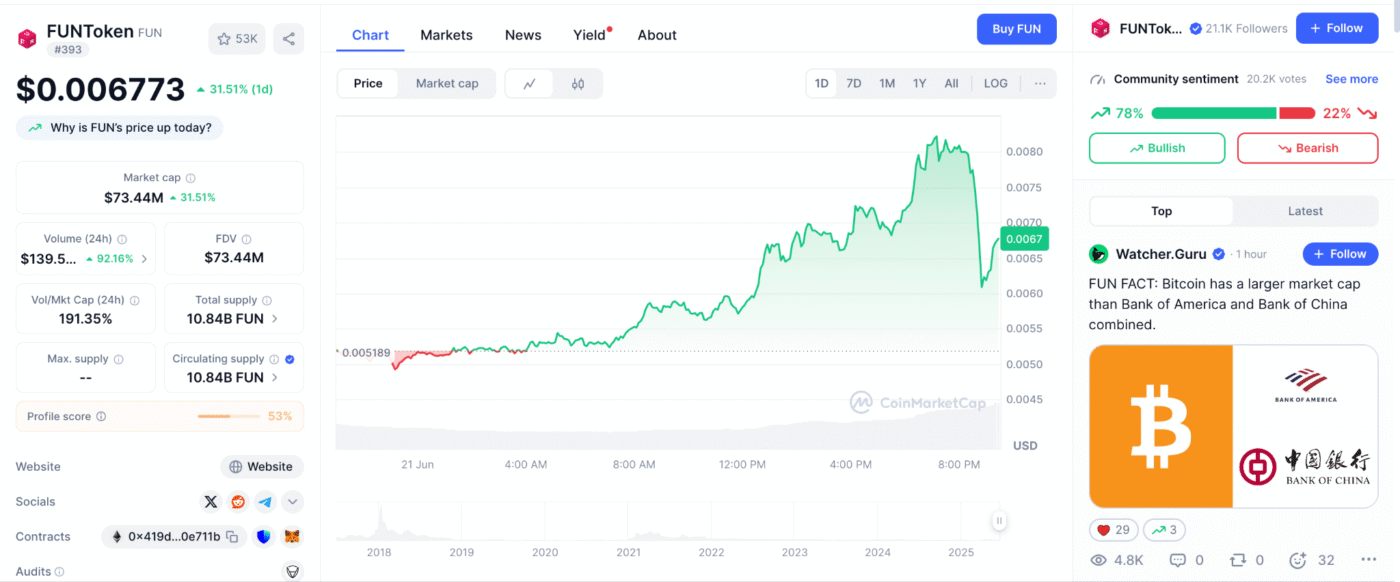Open the Profile score info icon
Screen dimensions: 1400x582
click(x=101, y=417)
